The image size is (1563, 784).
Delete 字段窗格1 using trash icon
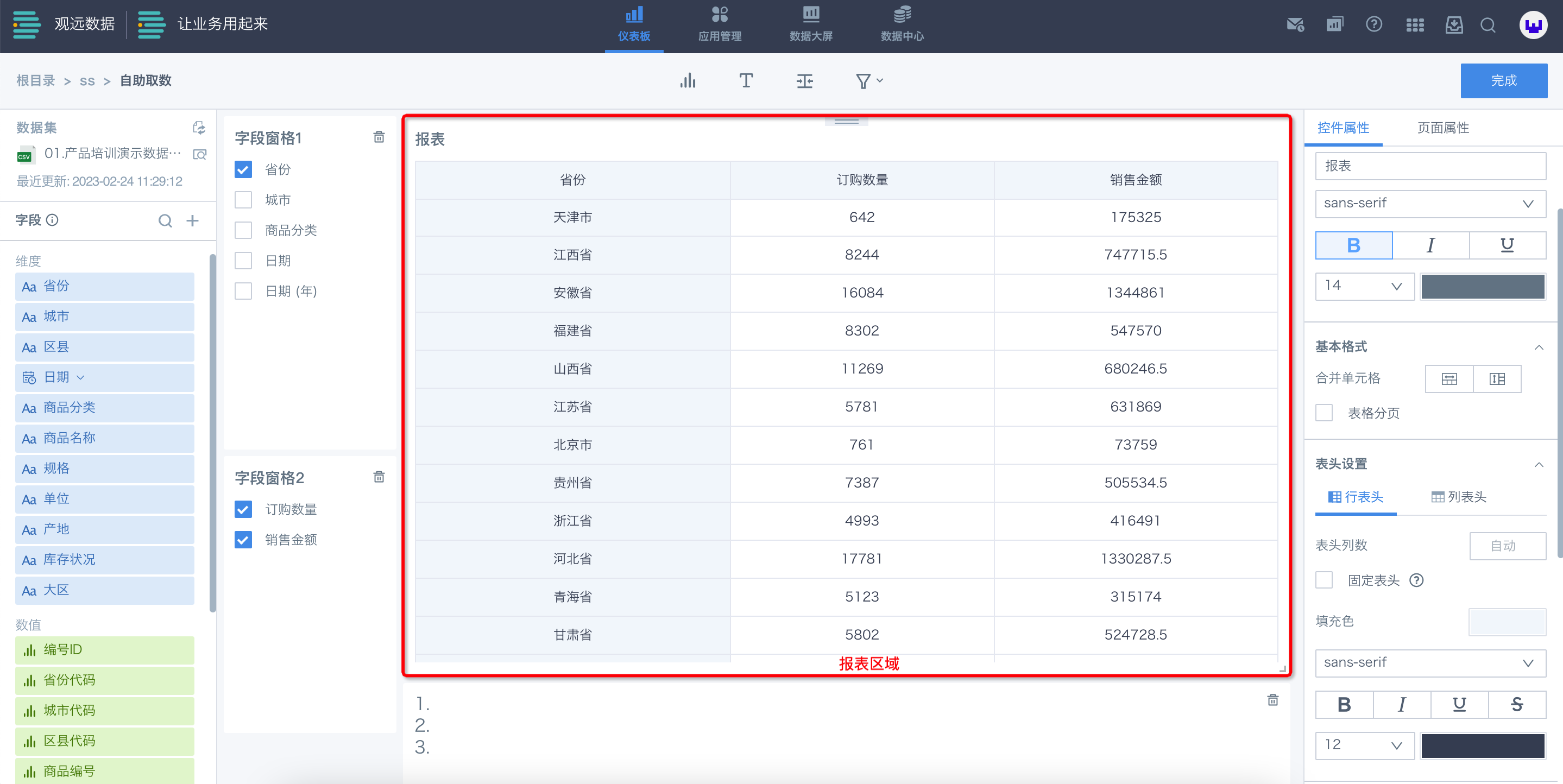379,137
